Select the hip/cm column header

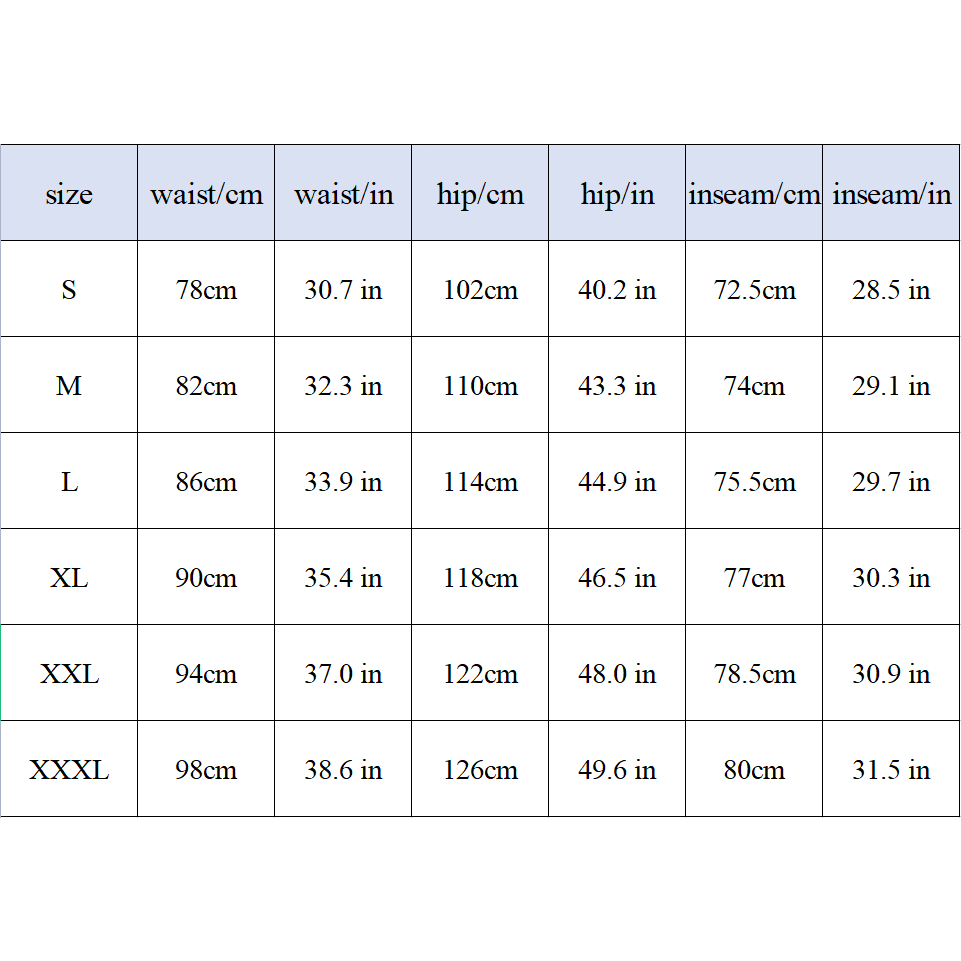click(480, 193)
